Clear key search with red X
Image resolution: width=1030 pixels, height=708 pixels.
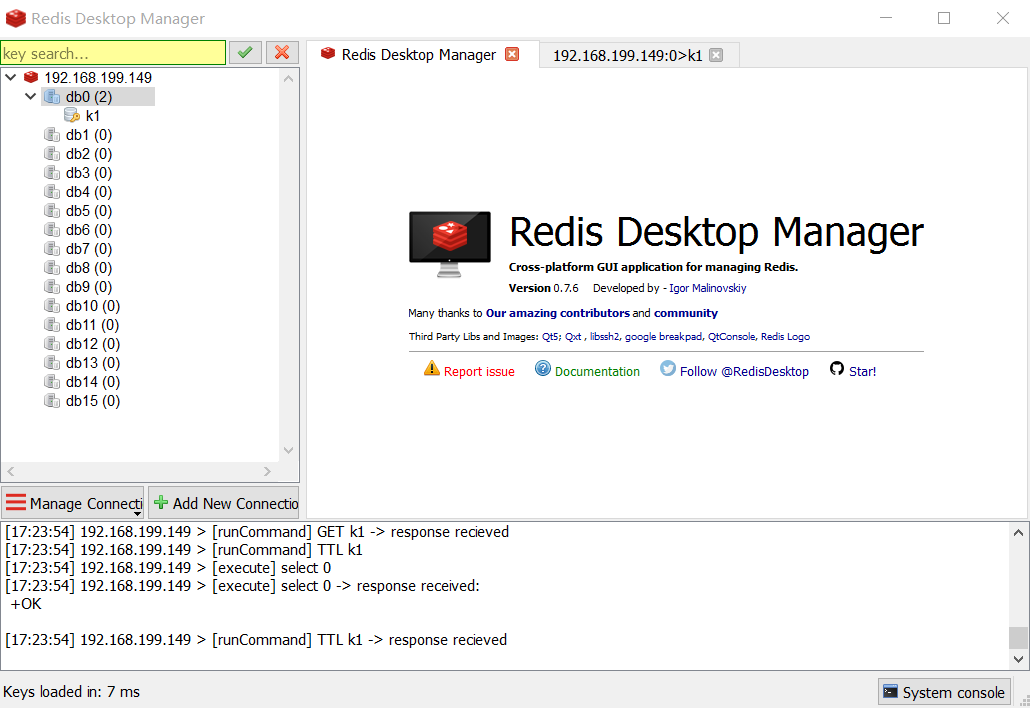282,53
